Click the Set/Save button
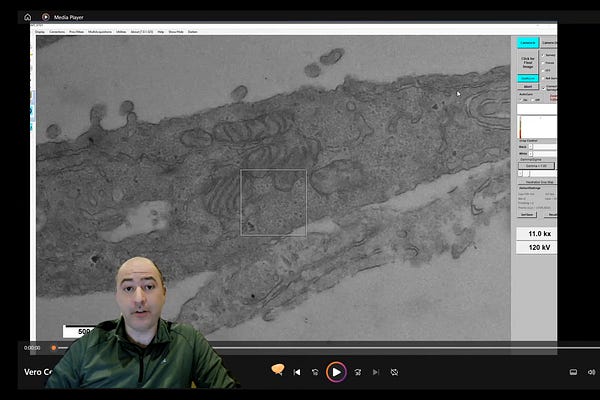The height and width of the screenshot is (400, 600). click(x=527, y=214)
